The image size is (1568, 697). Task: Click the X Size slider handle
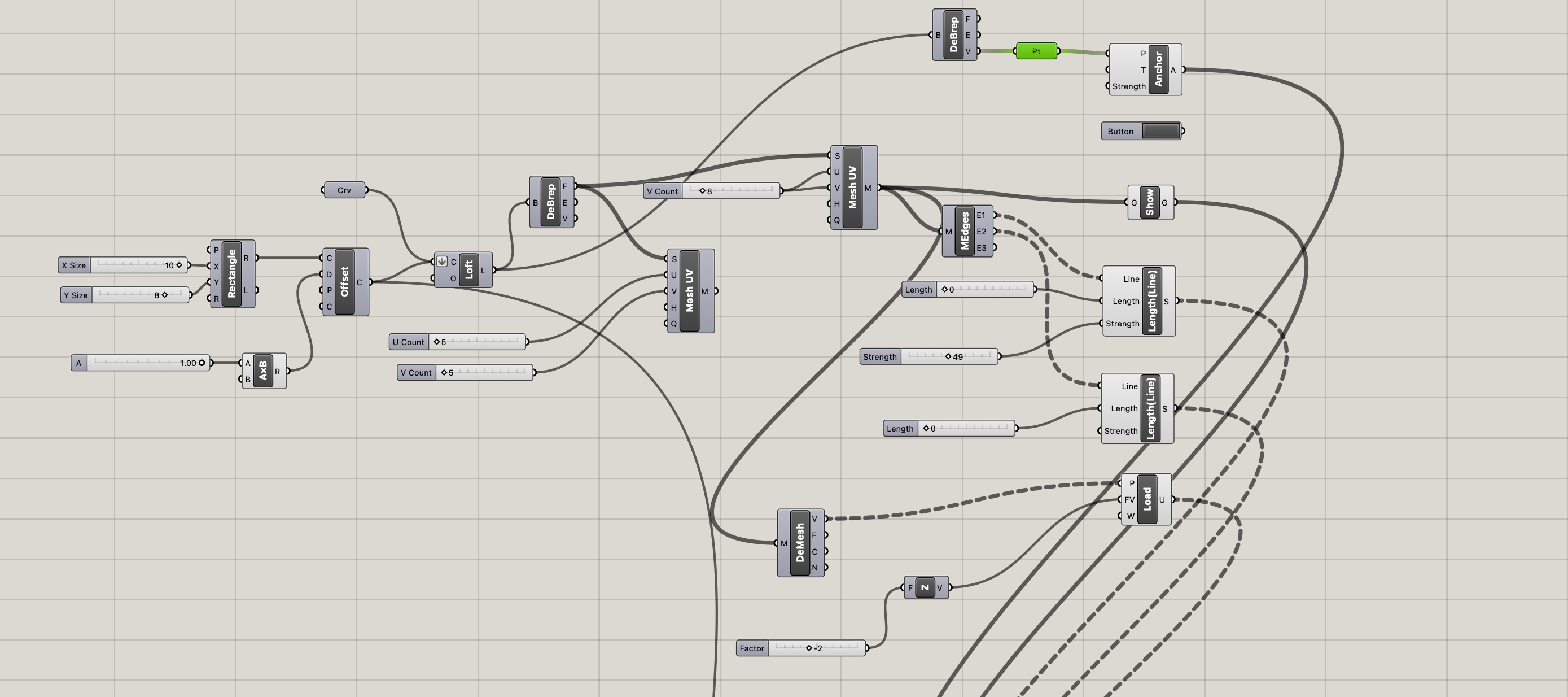tap(179, 265)
